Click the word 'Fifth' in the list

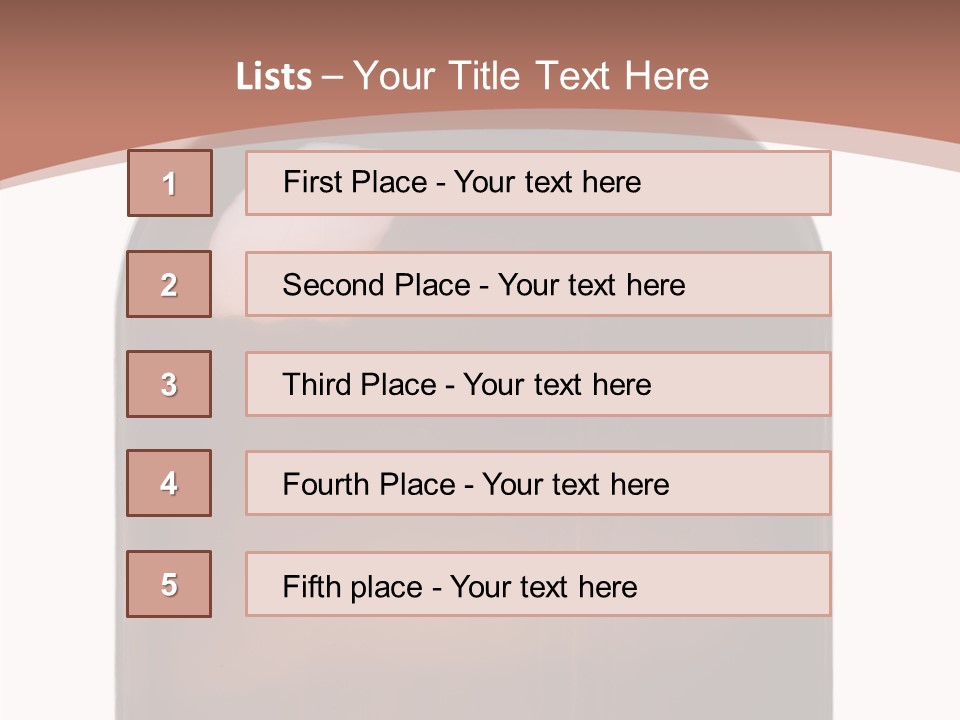point(312,586)
